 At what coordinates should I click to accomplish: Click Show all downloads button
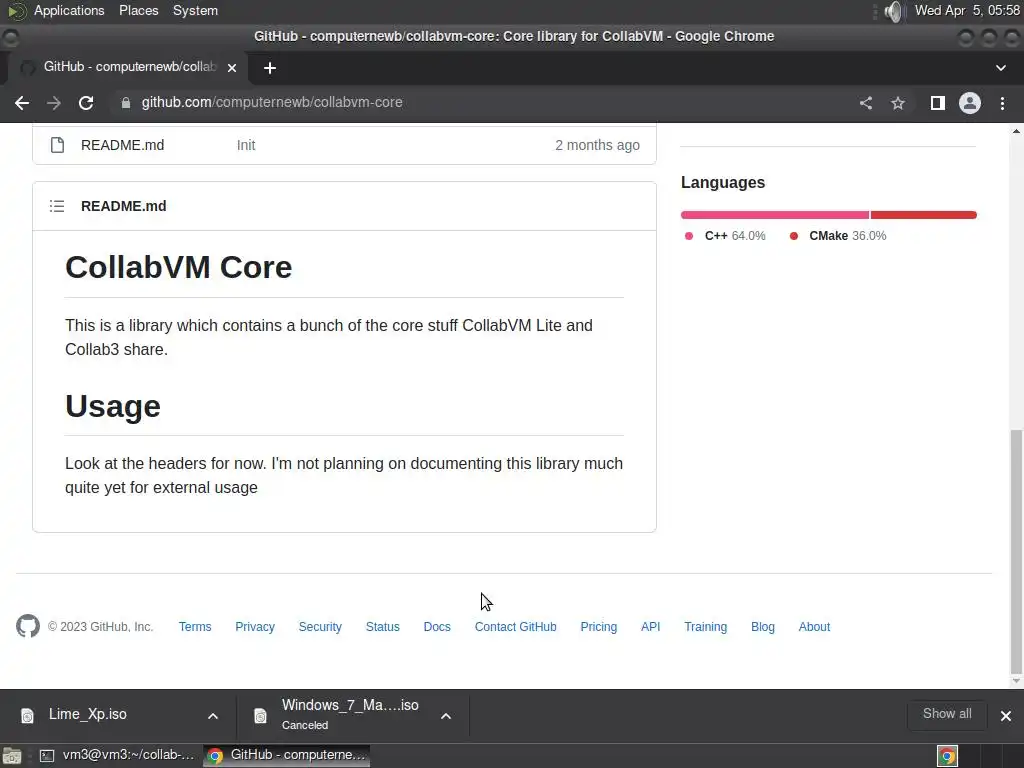[947, 714]
